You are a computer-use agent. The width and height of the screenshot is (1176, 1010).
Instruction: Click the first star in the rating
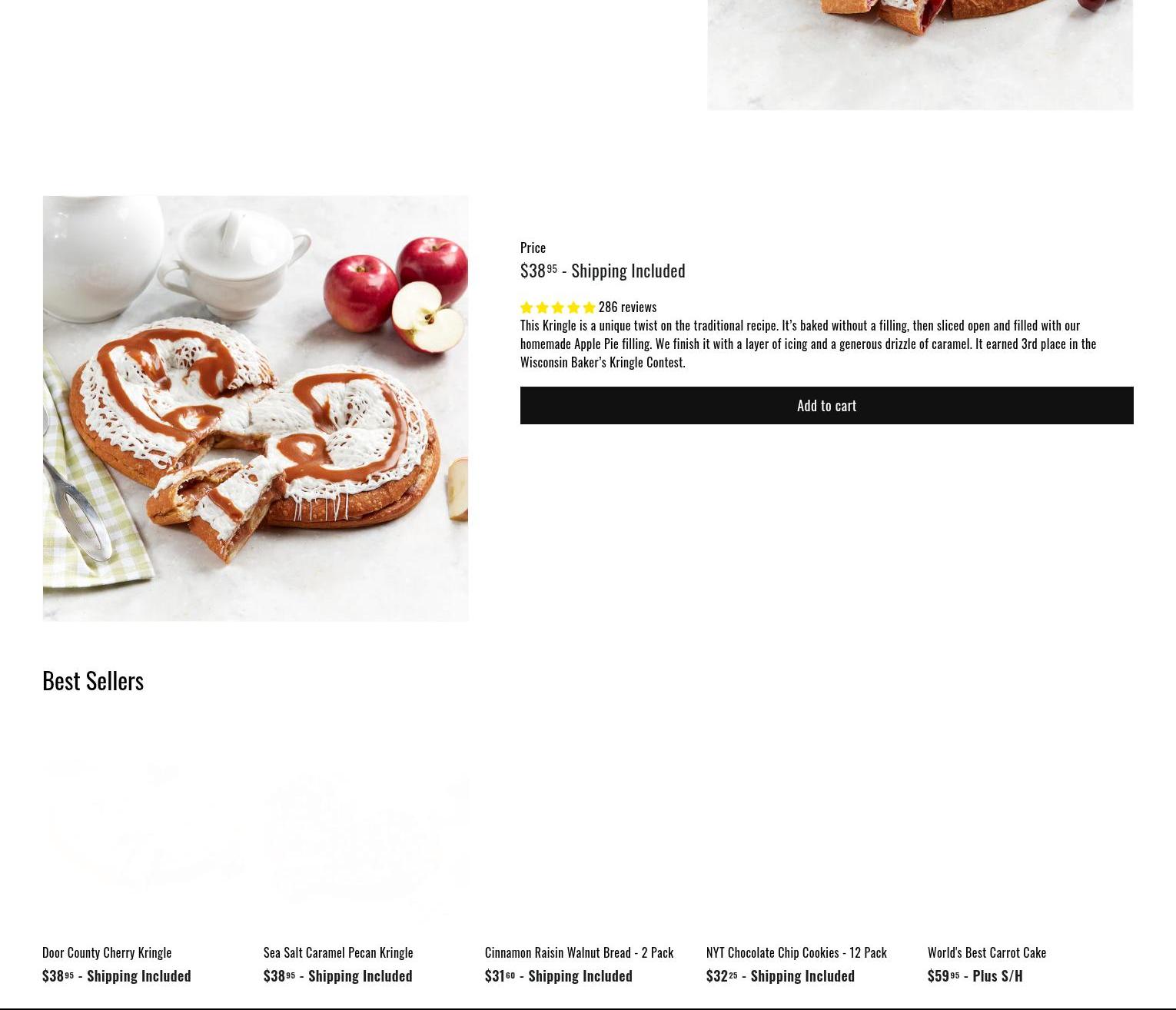[x=527, y=307]
